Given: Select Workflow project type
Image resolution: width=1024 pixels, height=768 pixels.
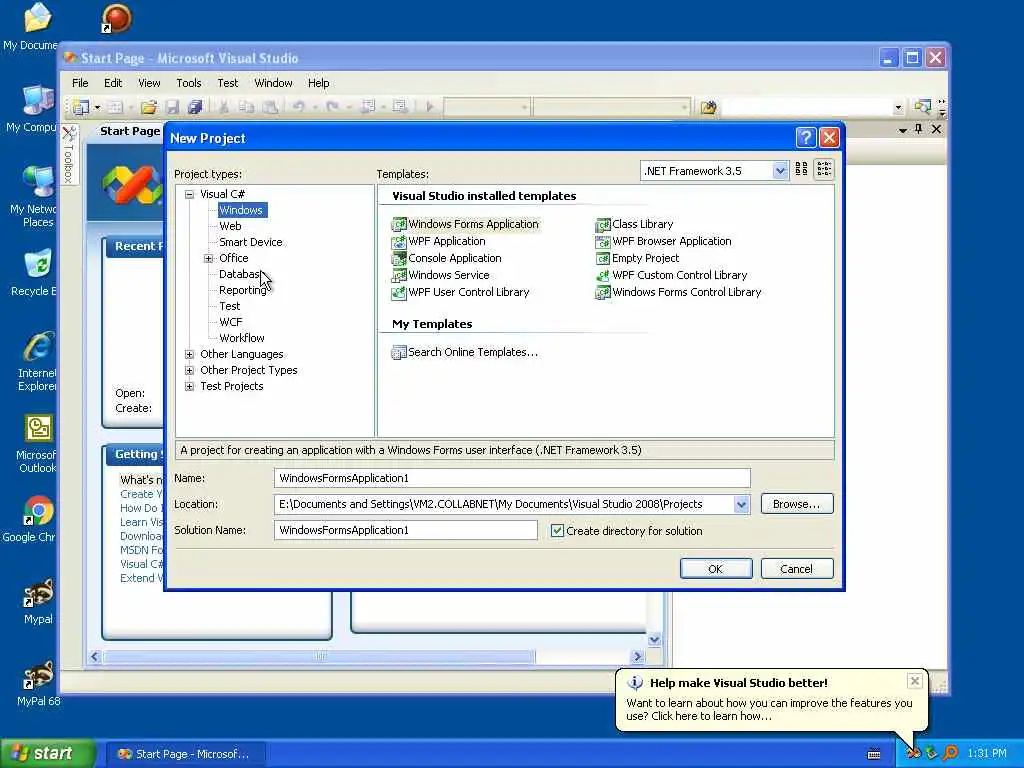Looking at the screenshot, I should click(242, 338).
